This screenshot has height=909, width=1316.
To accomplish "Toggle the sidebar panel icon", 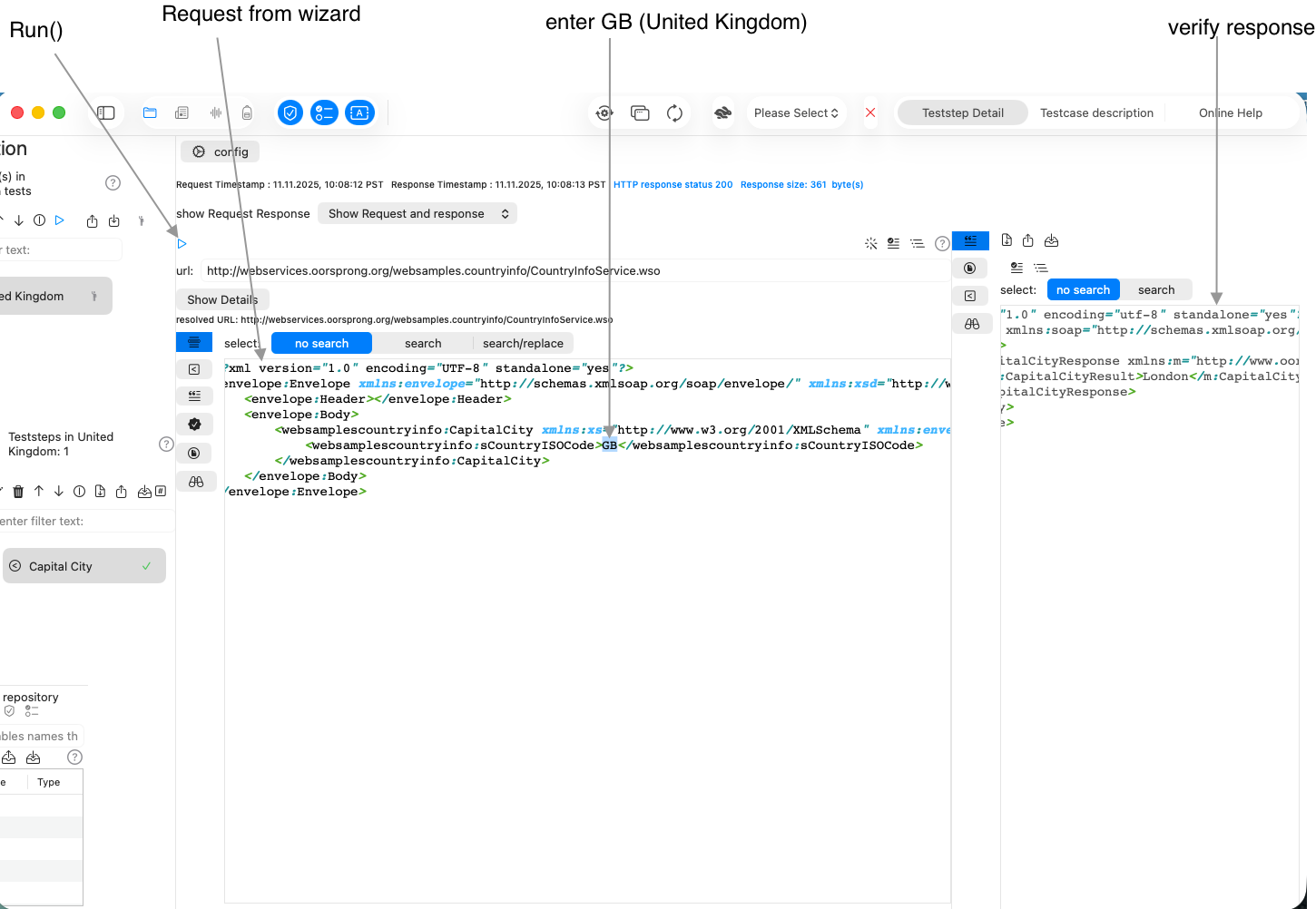I will pos(106,113).
